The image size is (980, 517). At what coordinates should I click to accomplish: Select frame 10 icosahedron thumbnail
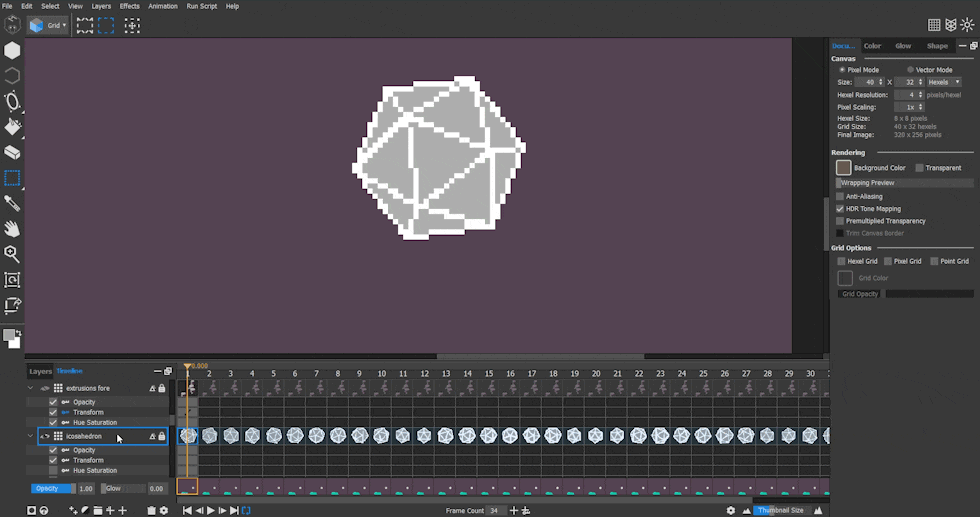tap(381, 436)
